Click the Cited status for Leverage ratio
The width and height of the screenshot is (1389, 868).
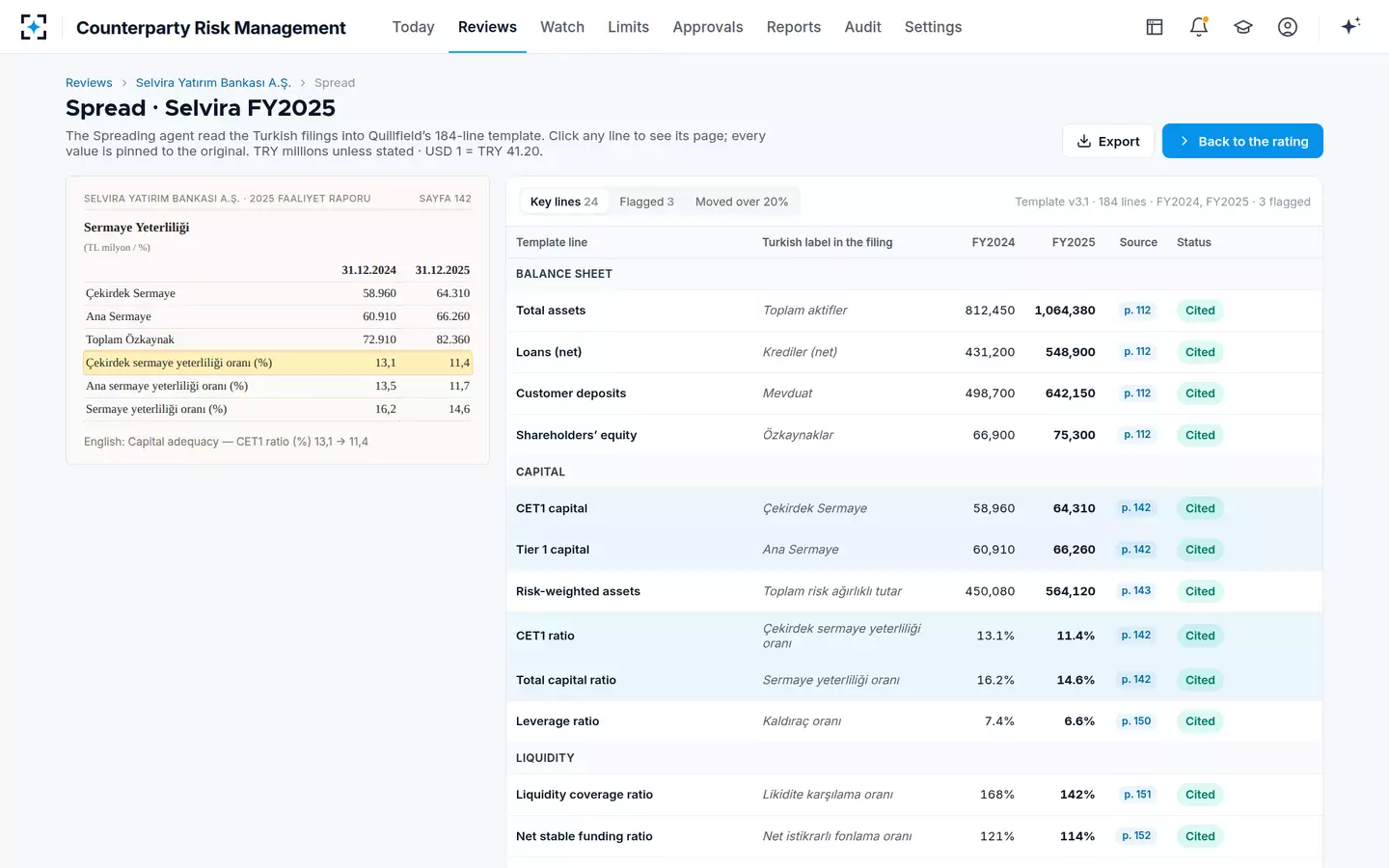coord(1200,721)
